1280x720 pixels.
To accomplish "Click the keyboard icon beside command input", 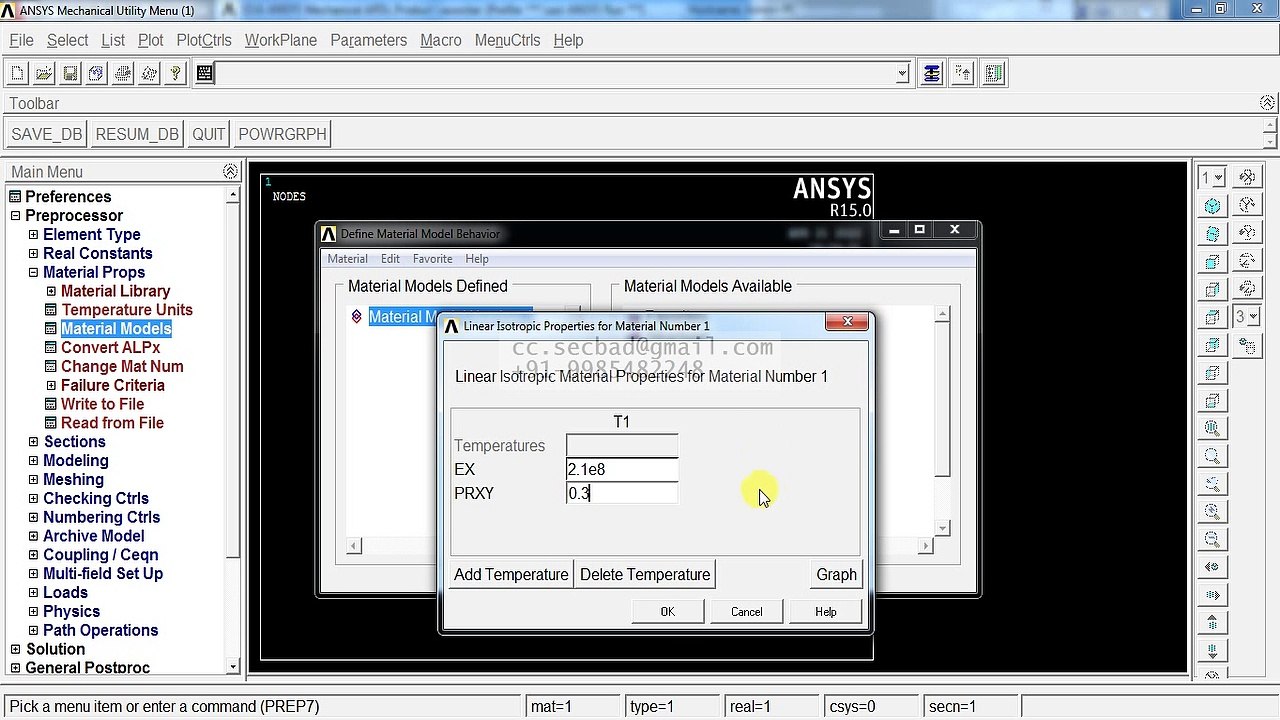I will click(x=204, y=73).
